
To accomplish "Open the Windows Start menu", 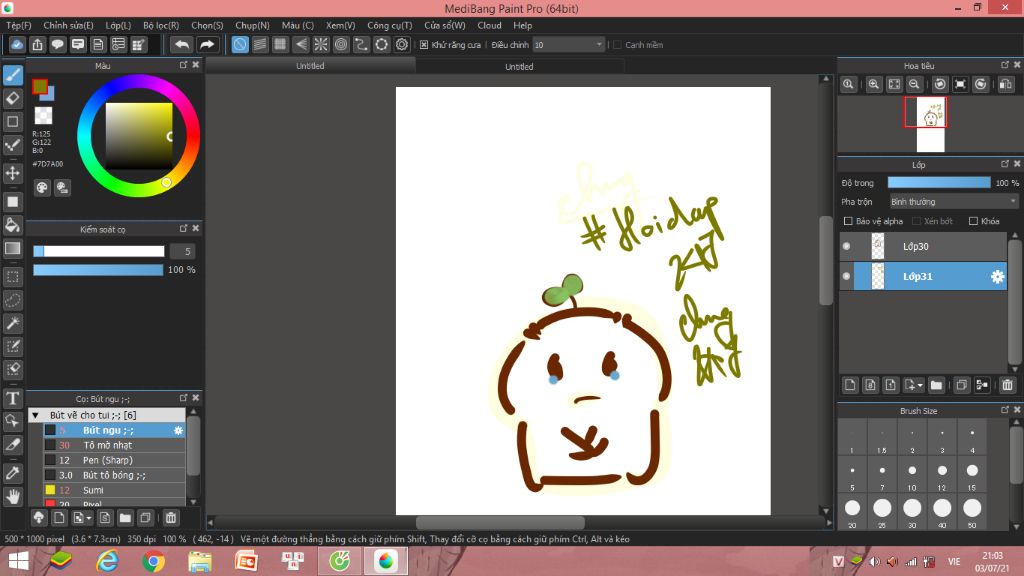I will pyautogui.click(x=18, y=561).
